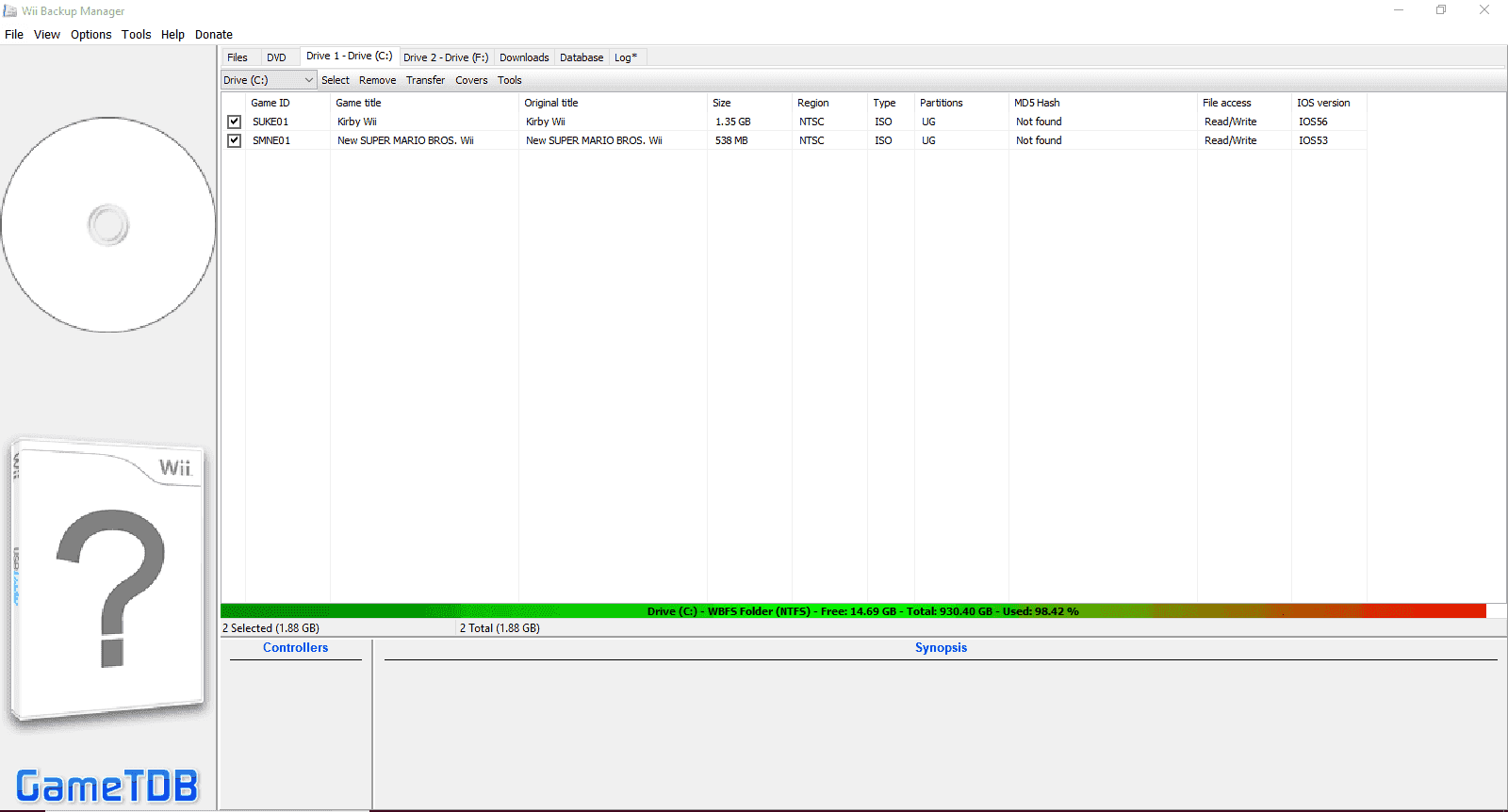Open the View menu
1508x812 pixels.
coord(47,35)
